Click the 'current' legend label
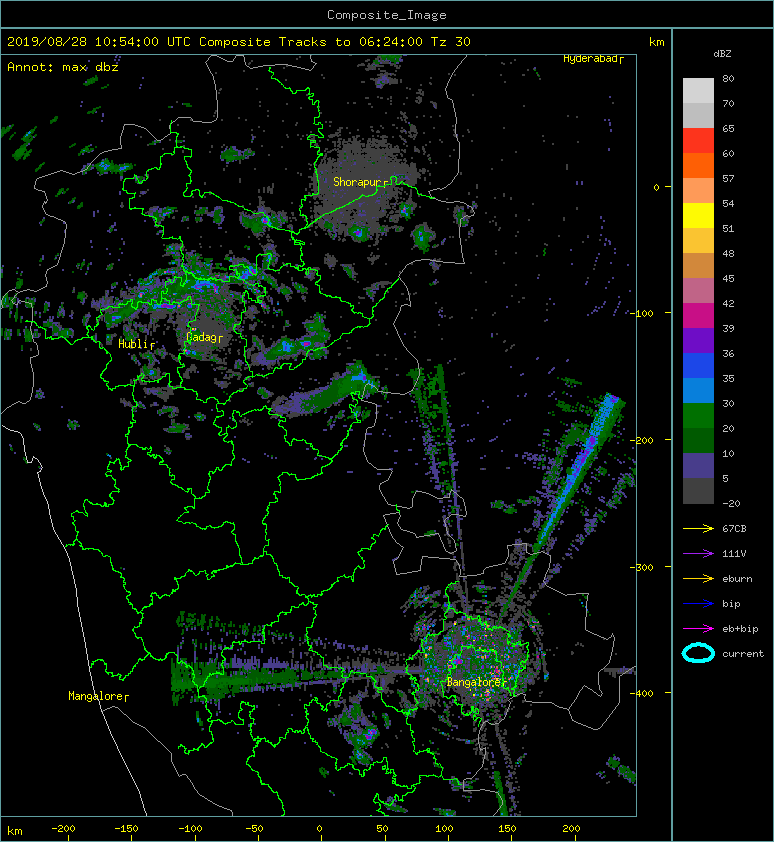 pyautogui.click(x=743, y=654)
